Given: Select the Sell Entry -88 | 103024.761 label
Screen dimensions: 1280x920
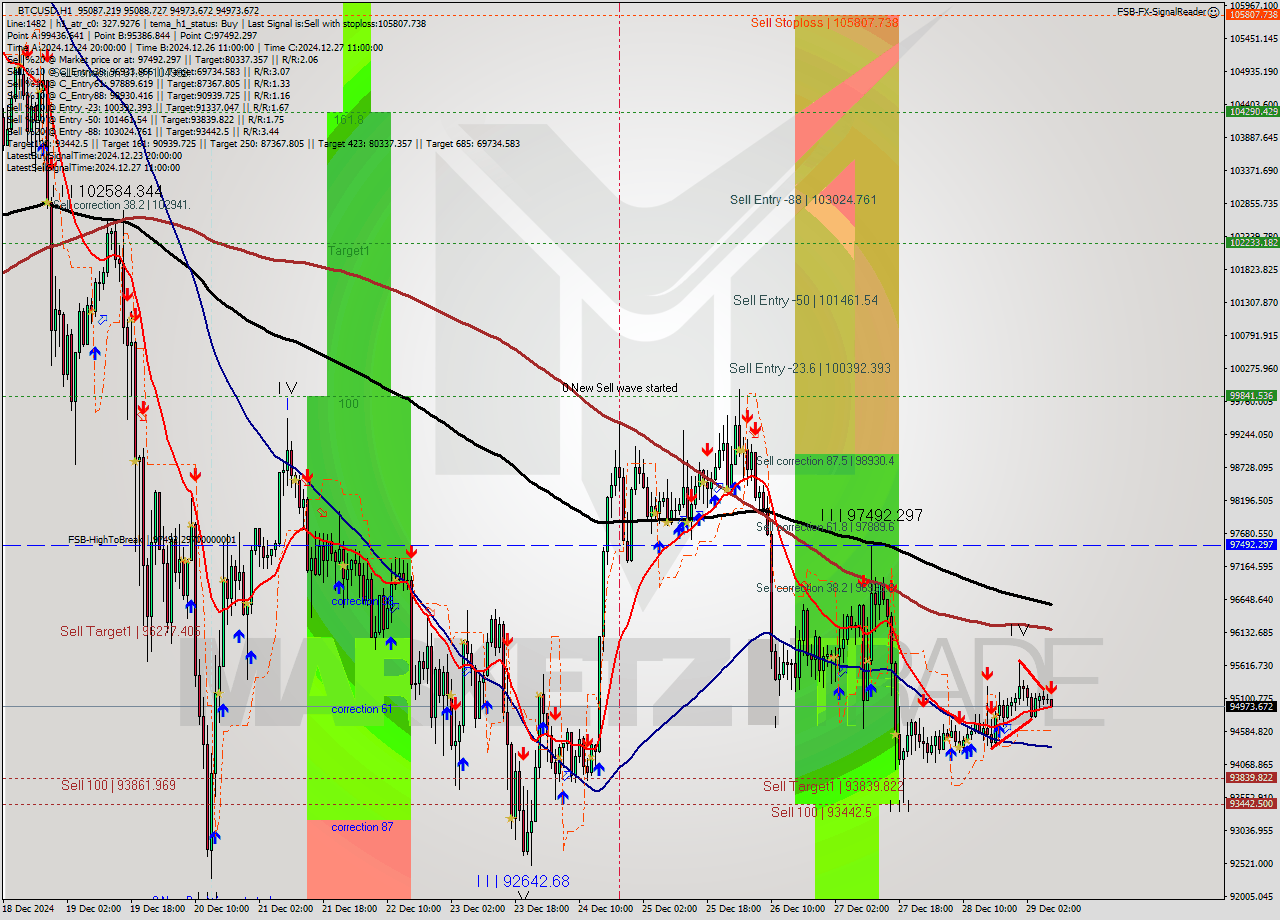Looking at the screenshot, I should coord(803,200).
